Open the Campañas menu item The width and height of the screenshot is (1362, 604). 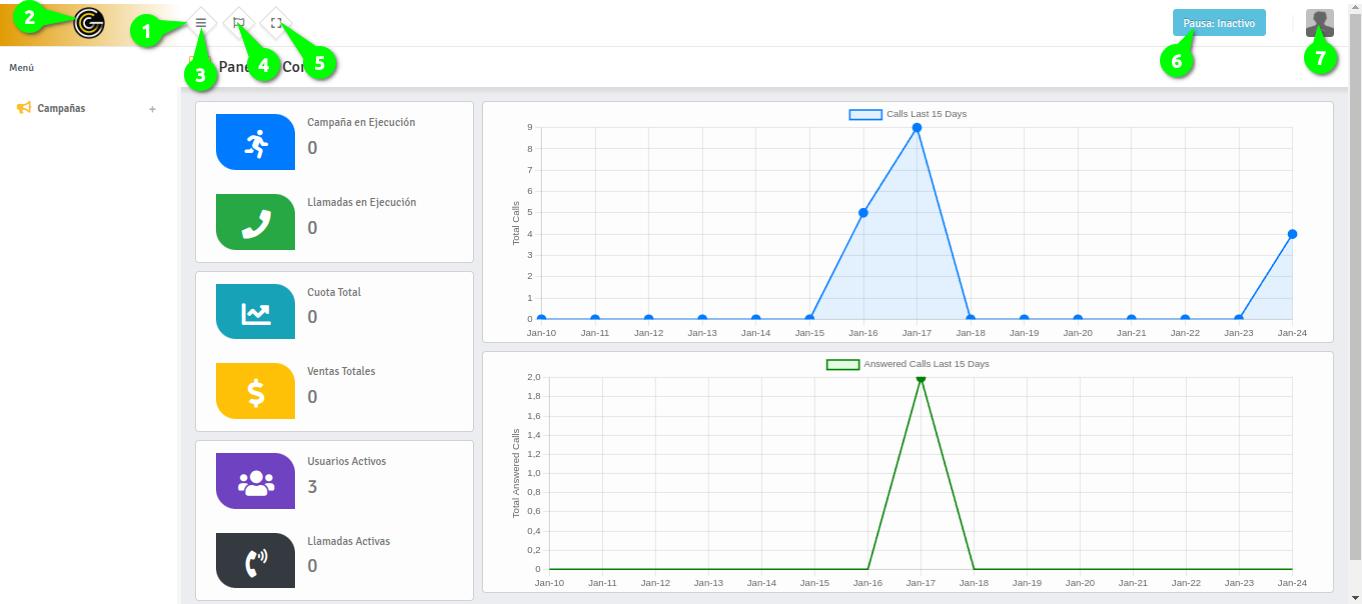coord(61,108)
